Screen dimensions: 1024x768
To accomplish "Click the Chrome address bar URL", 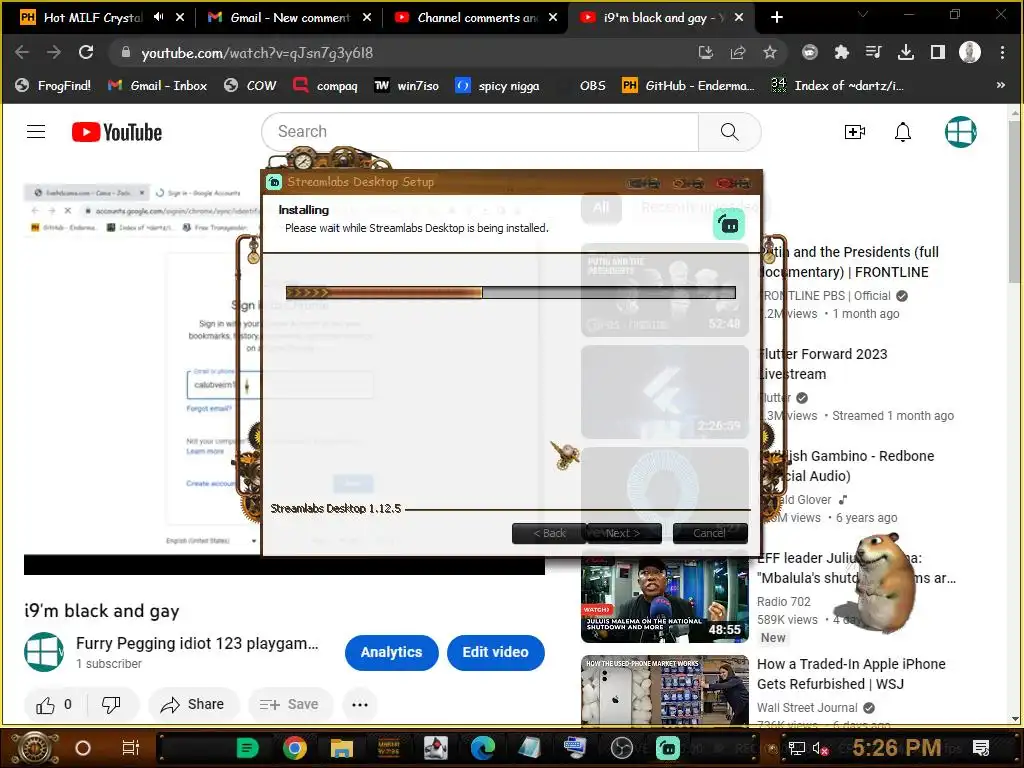I will (x=257, y=53).
